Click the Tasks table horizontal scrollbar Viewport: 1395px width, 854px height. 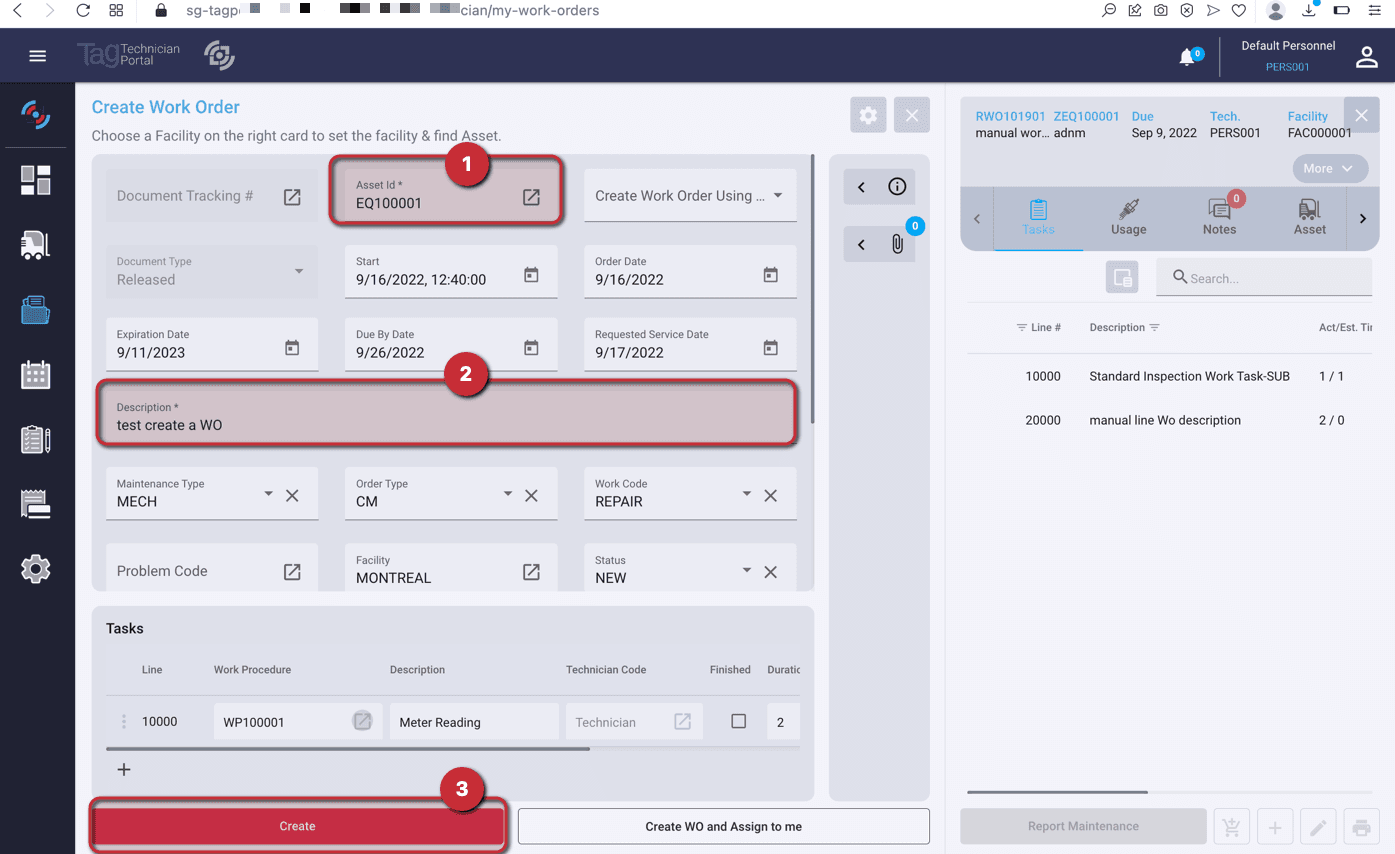348,748
